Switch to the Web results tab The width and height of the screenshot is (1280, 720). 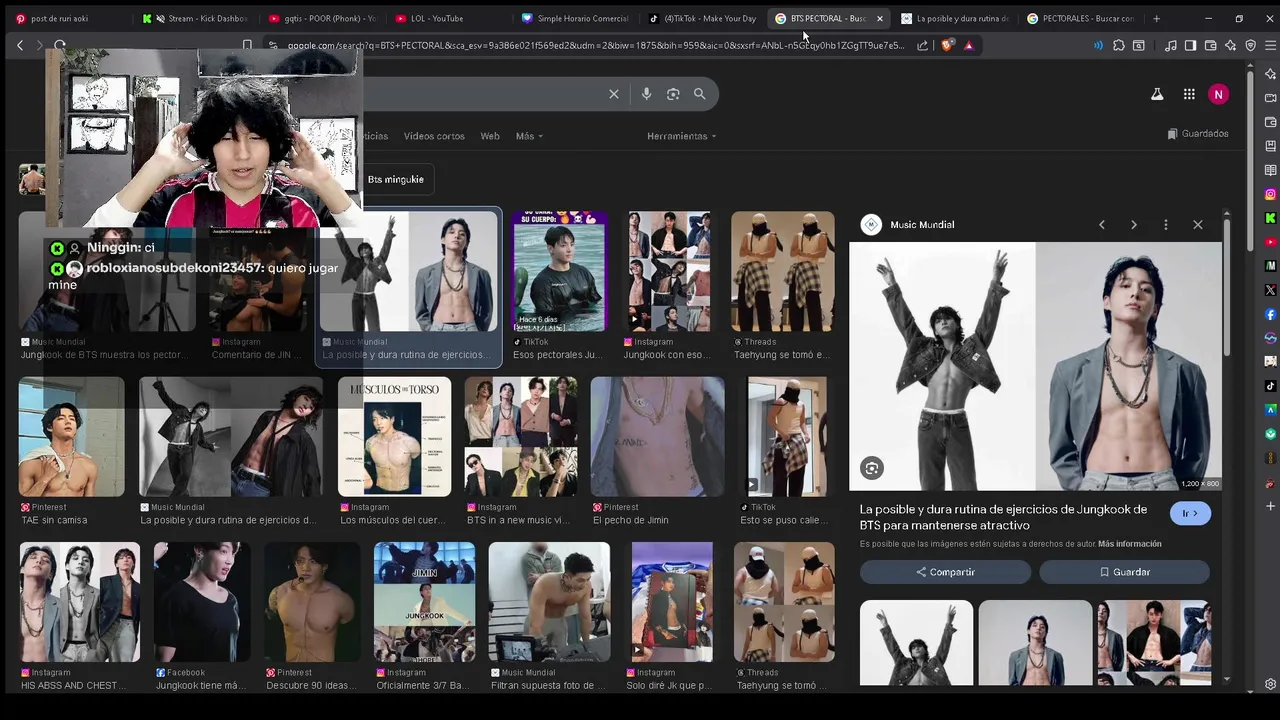[x=490, y=136]
